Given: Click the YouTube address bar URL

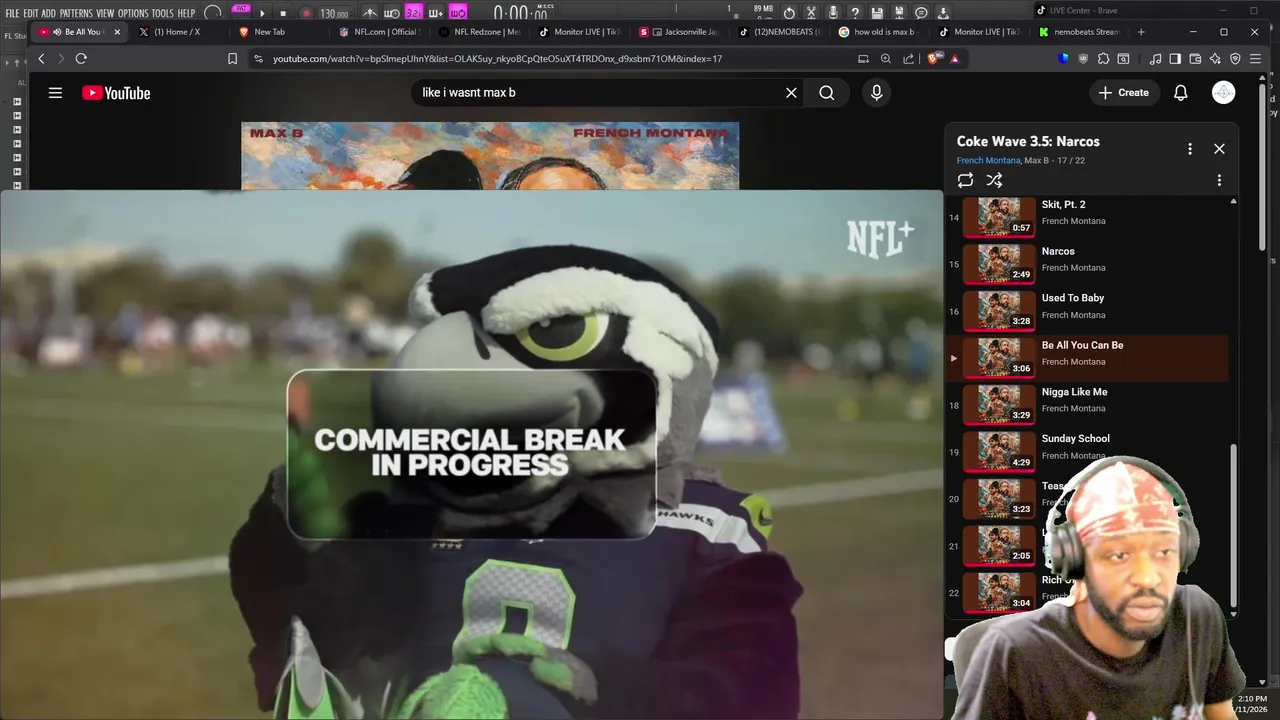Looking at the screenshot, I should 497,59.
